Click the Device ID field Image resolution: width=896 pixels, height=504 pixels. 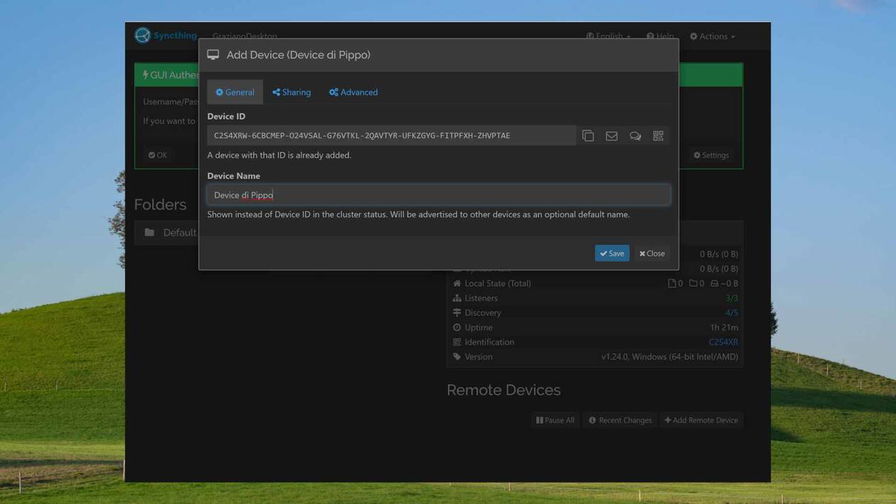(x=391, y=135)
